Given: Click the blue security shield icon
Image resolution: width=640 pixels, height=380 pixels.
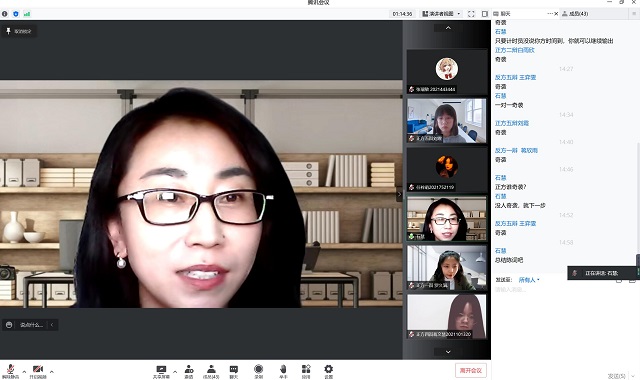Looking at the screenshot, I should point(16,14).
